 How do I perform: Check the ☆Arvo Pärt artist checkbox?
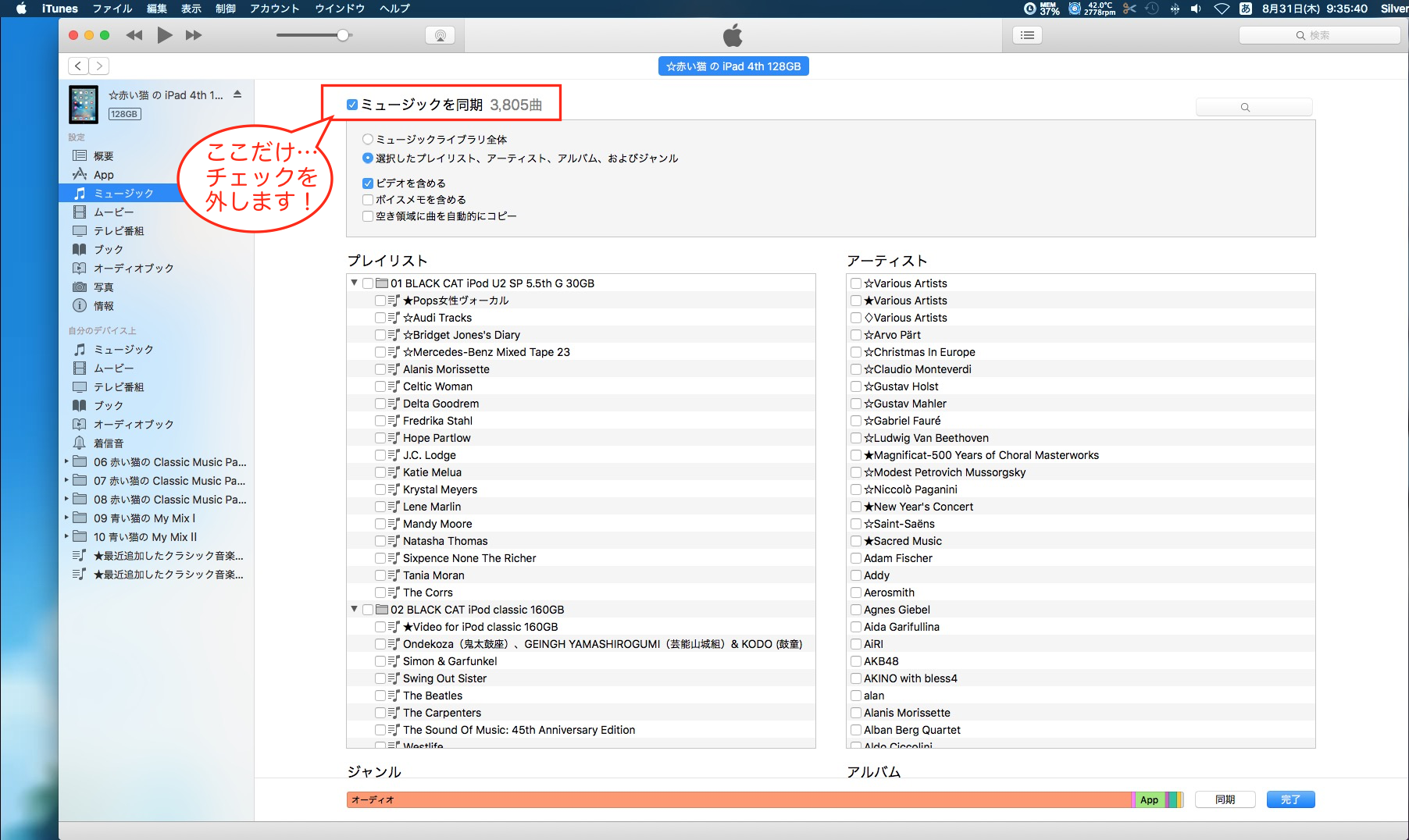click(x=856, y=335)
